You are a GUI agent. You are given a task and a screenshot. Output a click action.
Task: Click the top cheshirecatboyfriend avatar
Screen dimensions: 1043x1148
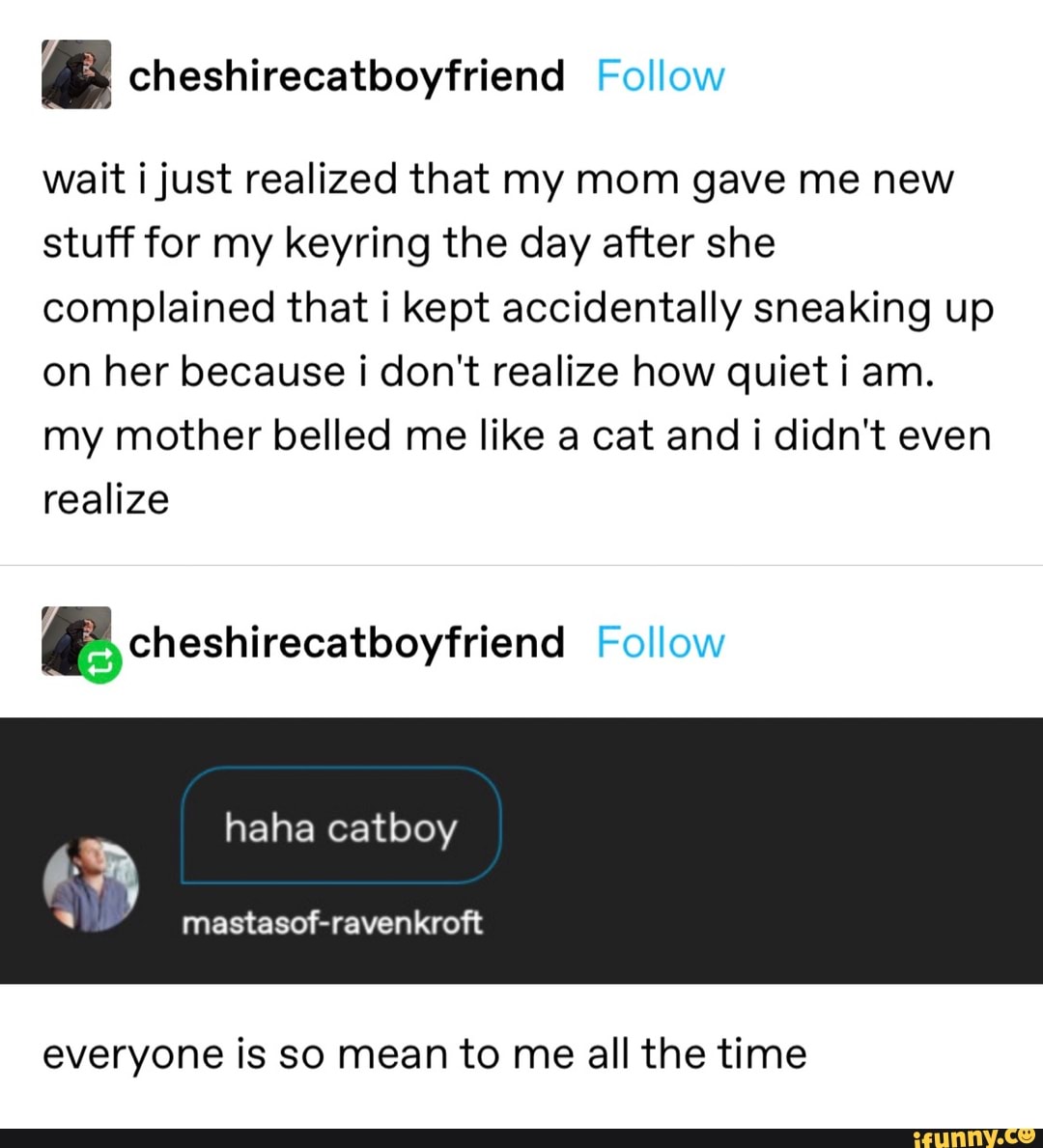coord(76,74)
